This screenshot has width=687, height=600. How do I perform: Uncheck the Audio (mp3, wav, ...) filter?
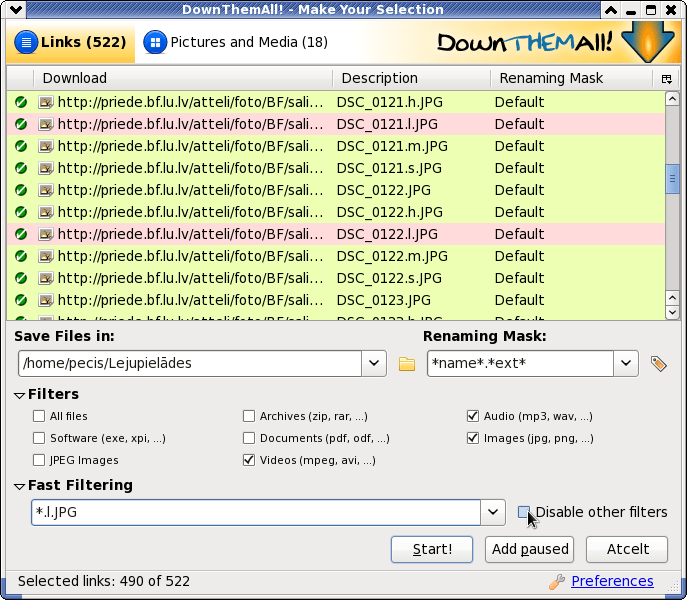pos(473,416)
